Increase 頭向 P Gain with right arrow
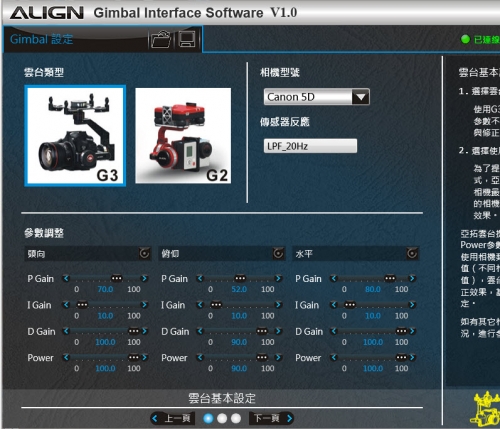Image resolution: width=500 pixels, height=429 pixels. [144, 278]
